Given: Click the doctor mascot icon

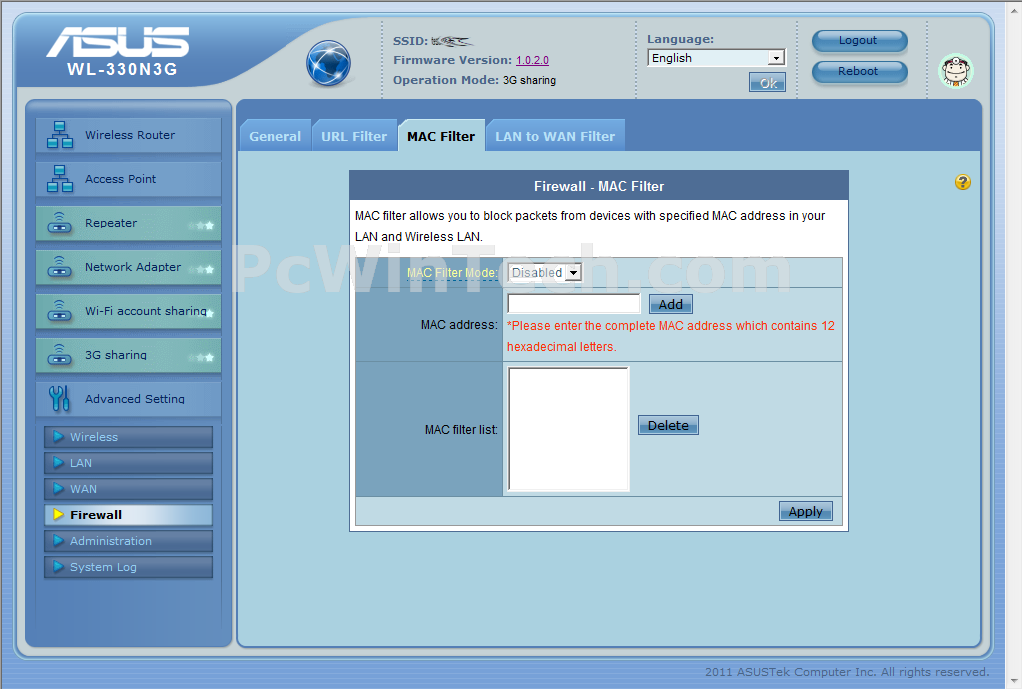Looking at the screenshot, I should click(x=956, y=71).
